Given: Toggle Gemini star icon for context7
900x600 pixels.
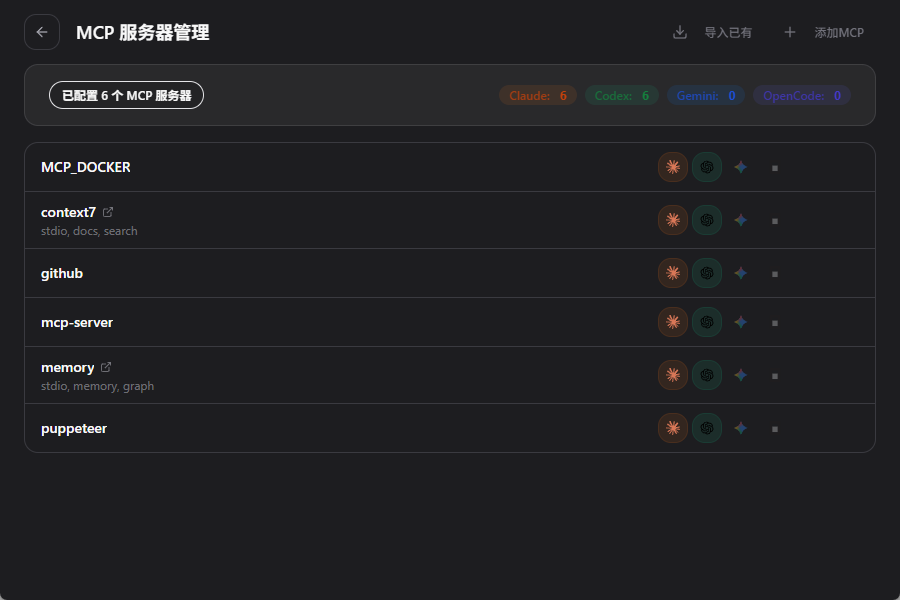Looking at the screenshot, I should [x=740, y=220].
